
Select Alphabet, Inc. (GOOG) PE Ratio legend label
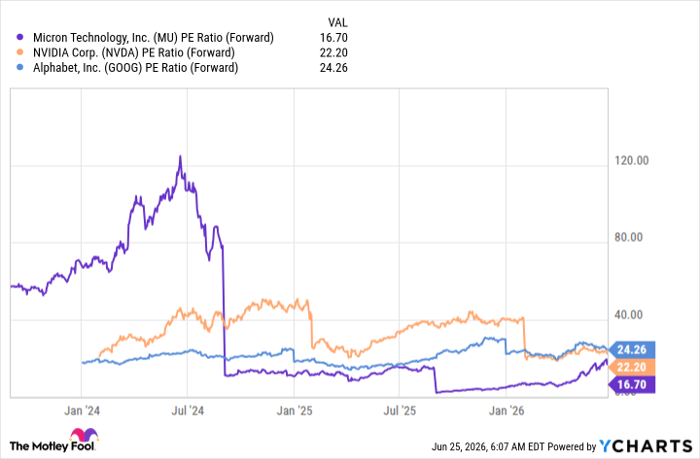[135, 68]
